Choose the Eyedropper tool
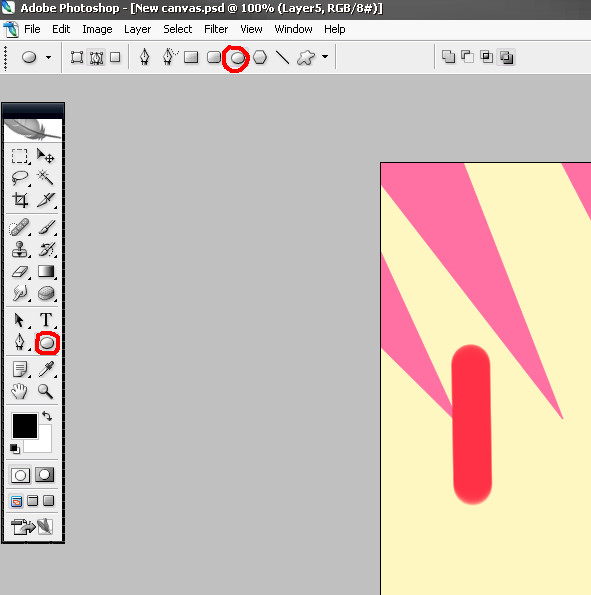The width and height of the screenshot is (591, 595). 46,369
